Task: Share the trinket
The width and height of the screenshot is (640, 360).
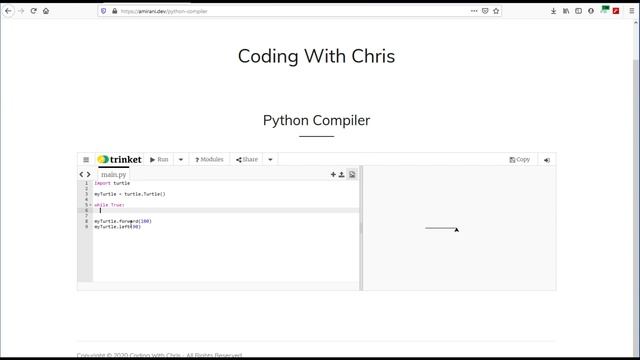Action: [247, 160]
